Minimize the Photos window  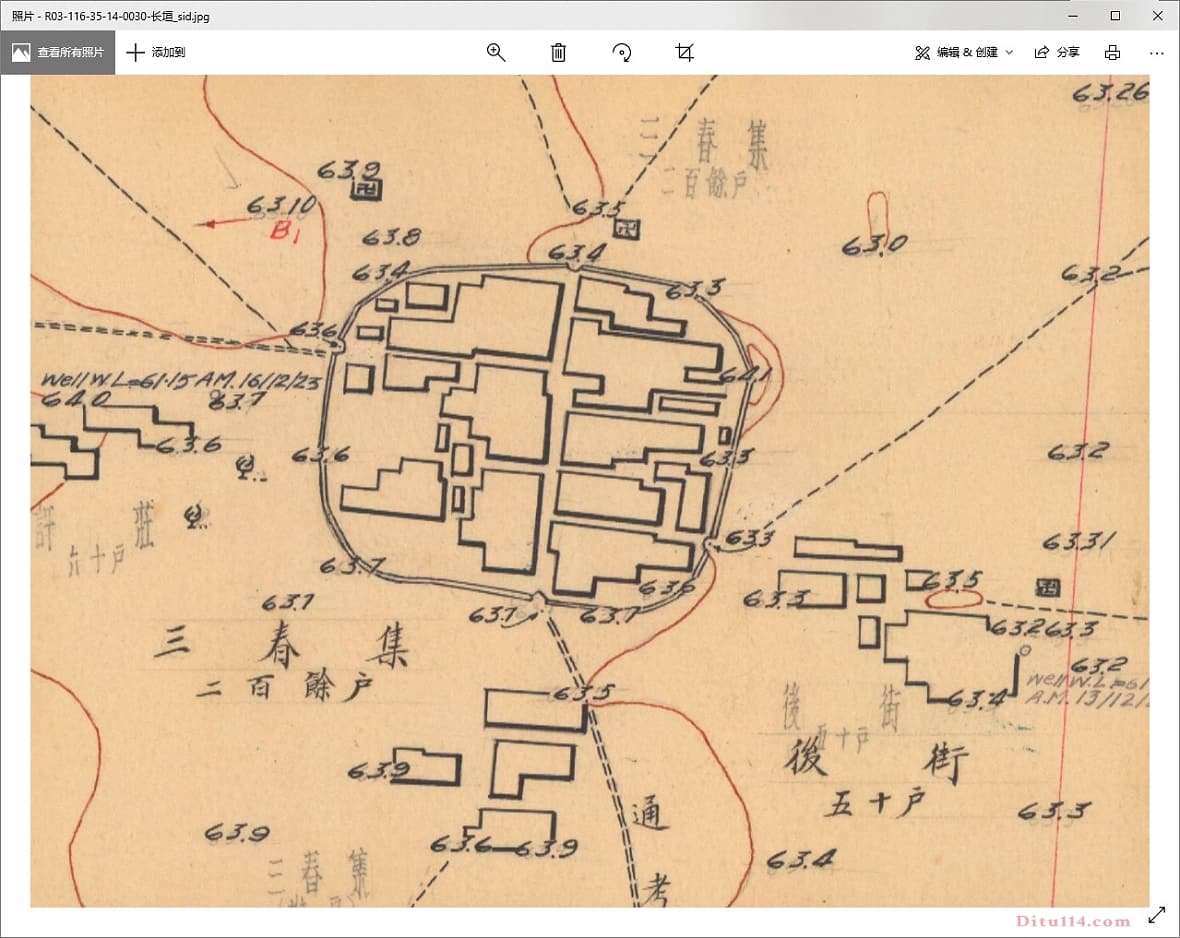click(x=1071, y=16)
